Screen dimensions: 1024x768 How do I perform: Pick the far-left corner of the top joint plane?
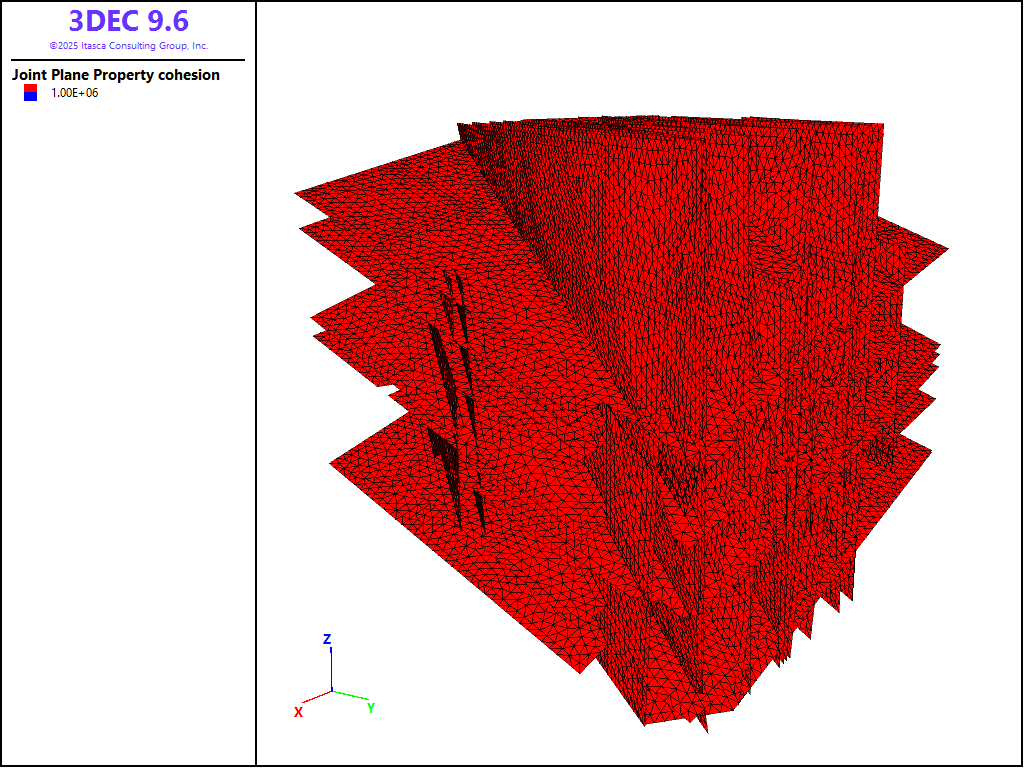coord(297,193)
